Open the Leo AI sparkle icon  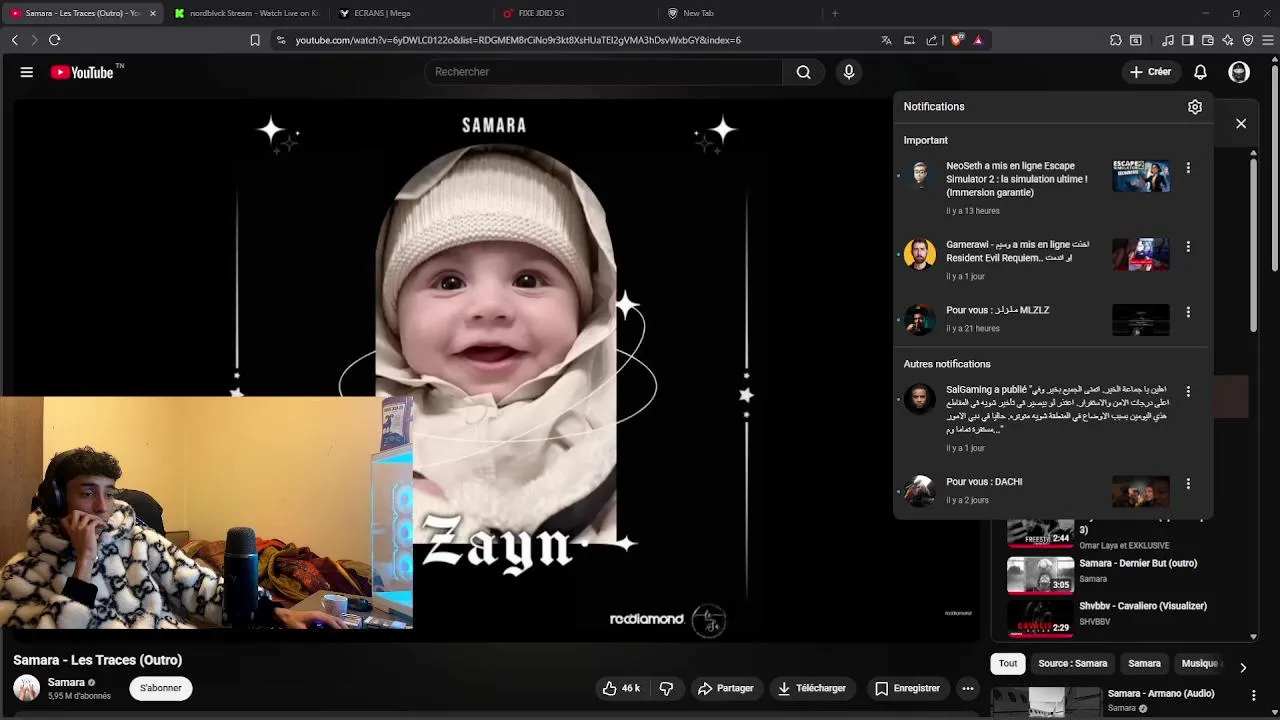(x=1228, y=40)
